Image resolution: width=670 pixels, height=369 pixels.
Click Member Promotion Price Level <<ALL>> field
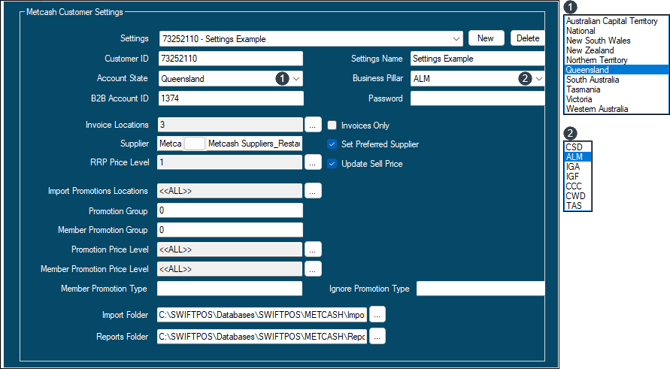230,269
